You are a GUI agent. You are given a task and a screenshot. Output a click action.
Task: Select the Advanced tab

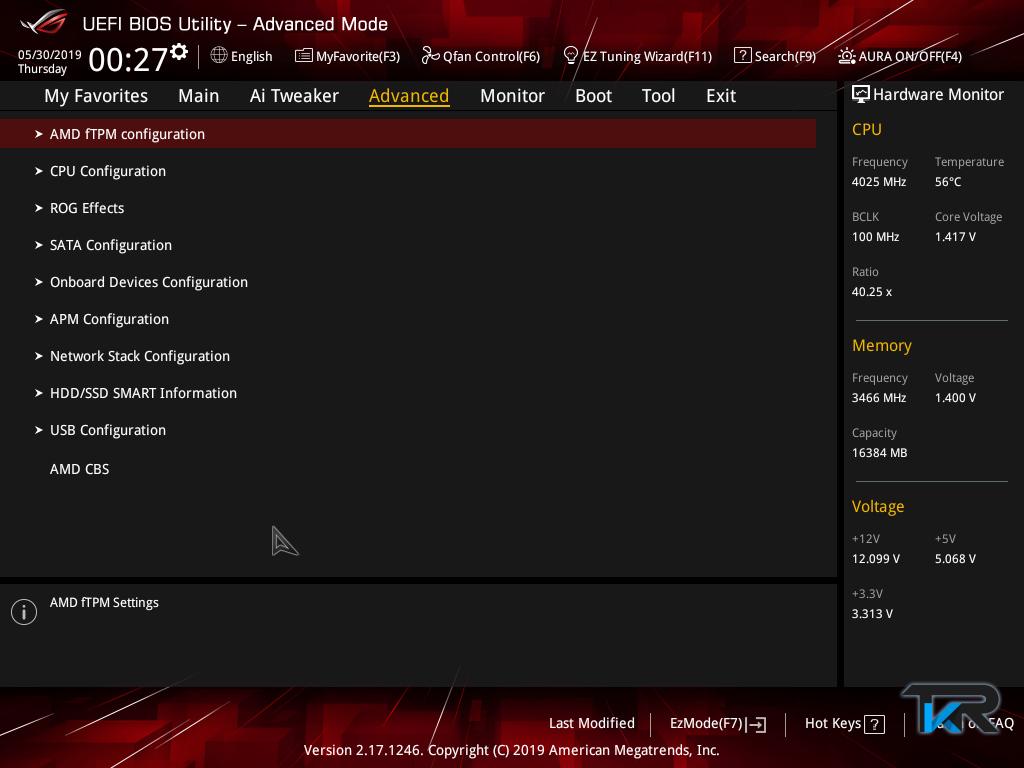click(x=409, y=96)
